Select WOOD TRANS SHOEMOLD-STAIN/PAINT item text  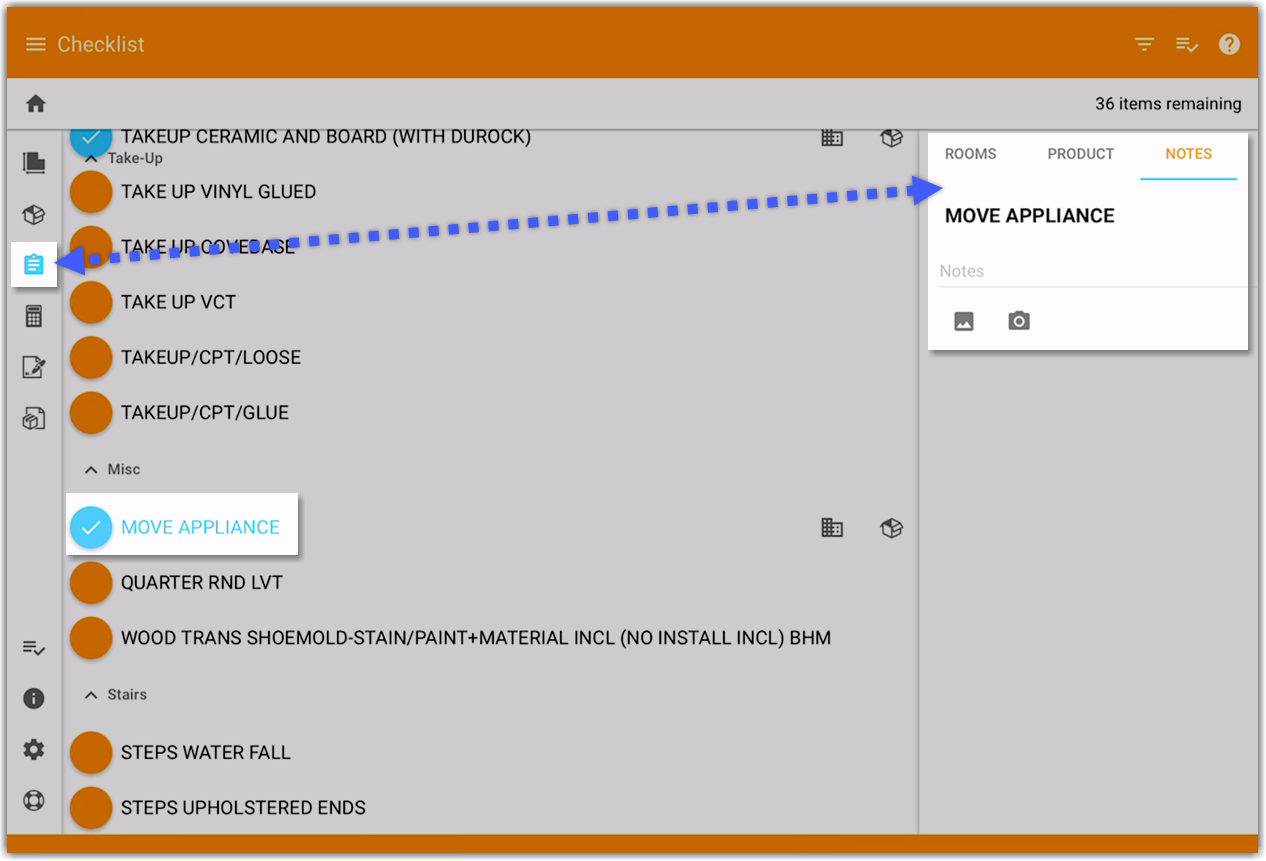(476, 637)
